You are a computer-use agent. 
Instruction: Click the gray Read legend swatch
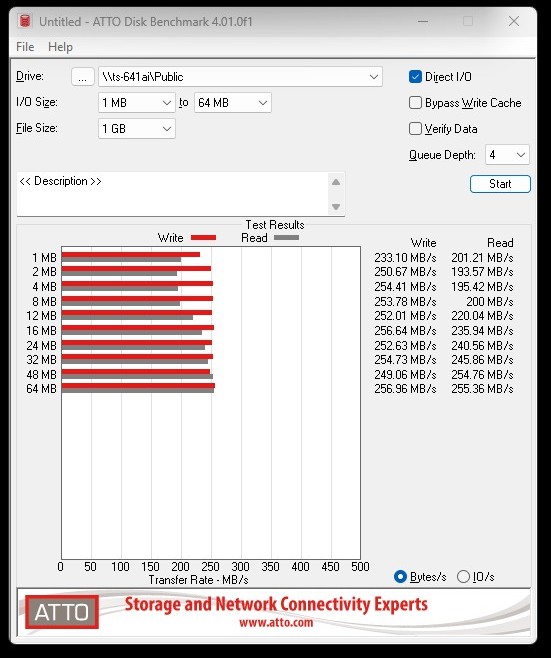pyautogui.click(x=286, y=238)
